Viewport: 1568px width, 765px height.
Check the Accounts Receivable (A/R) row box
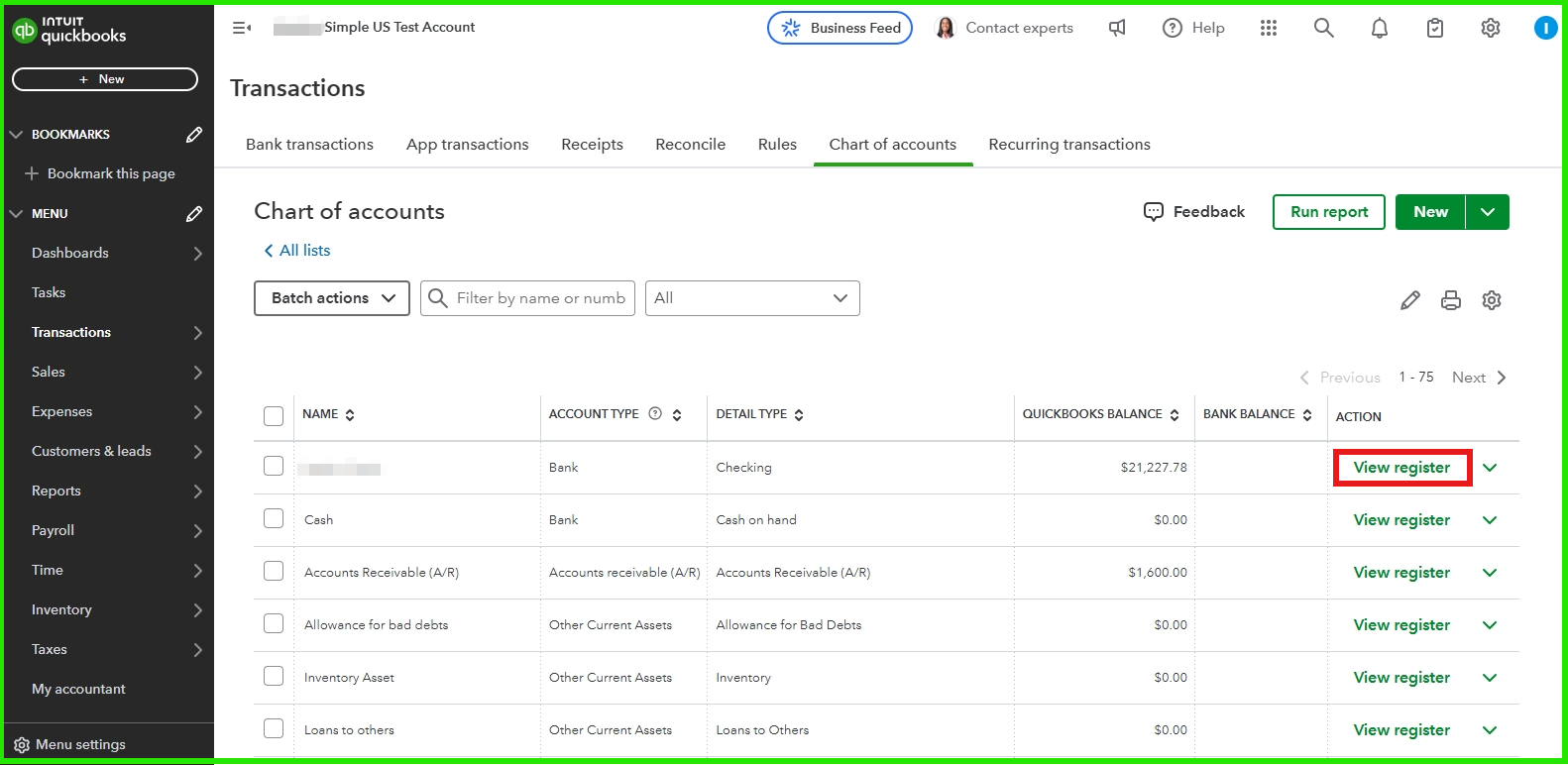point(274,571)
